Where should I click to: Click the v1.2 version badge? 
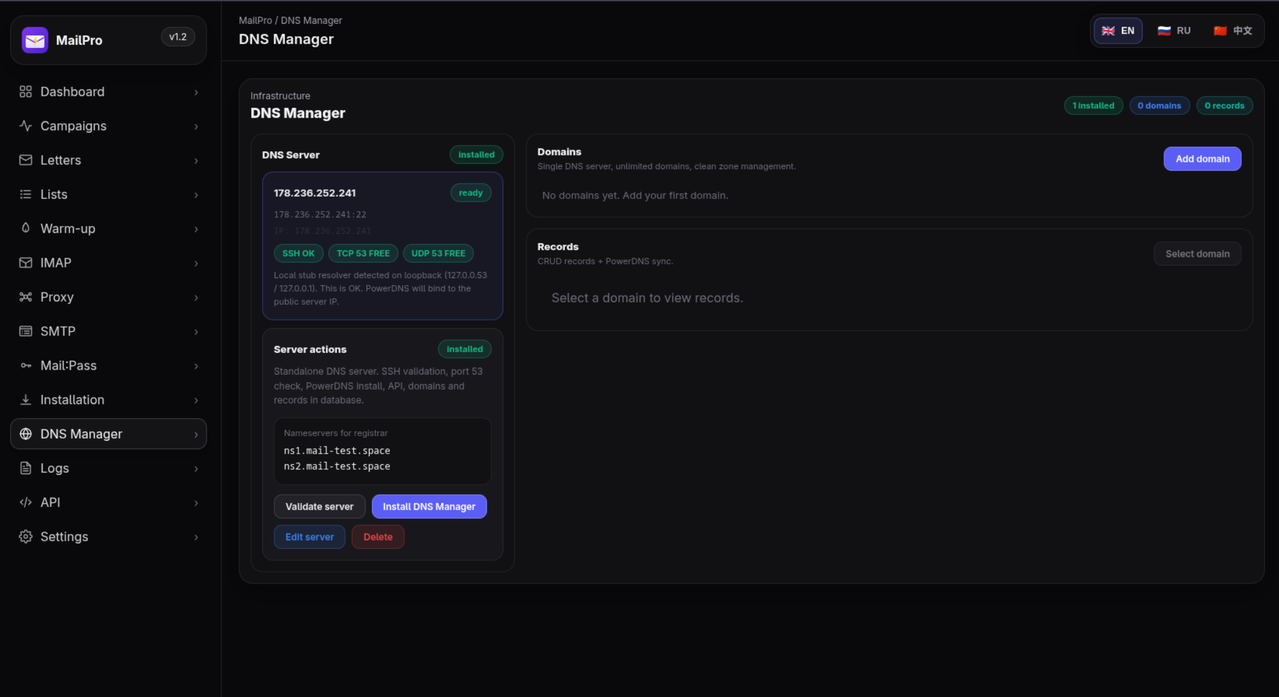coord(178,37)
